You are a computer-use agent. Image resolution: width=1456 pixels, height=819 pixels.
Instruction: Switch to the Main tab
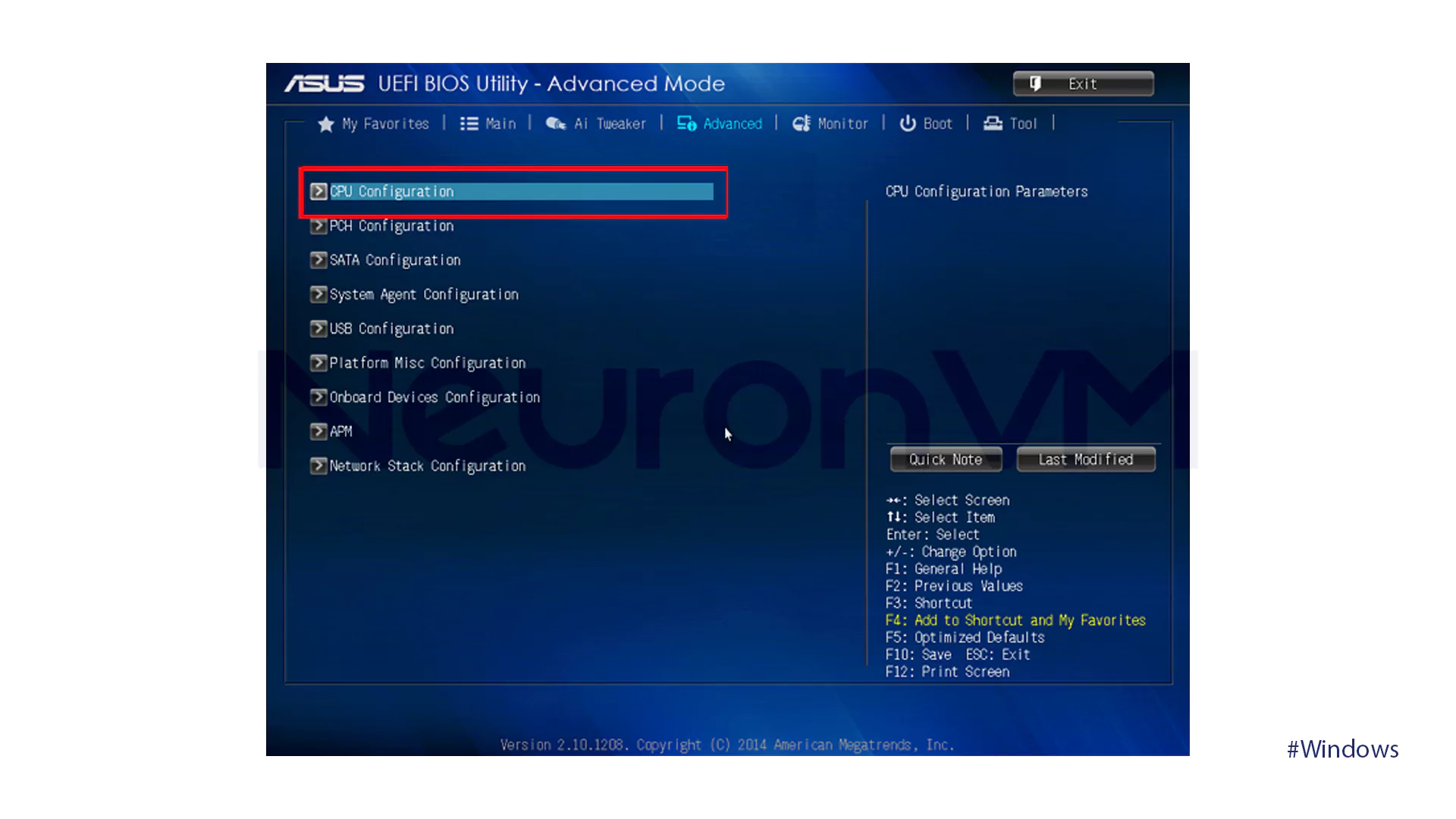pyautogui.click(x=488, y=124)
